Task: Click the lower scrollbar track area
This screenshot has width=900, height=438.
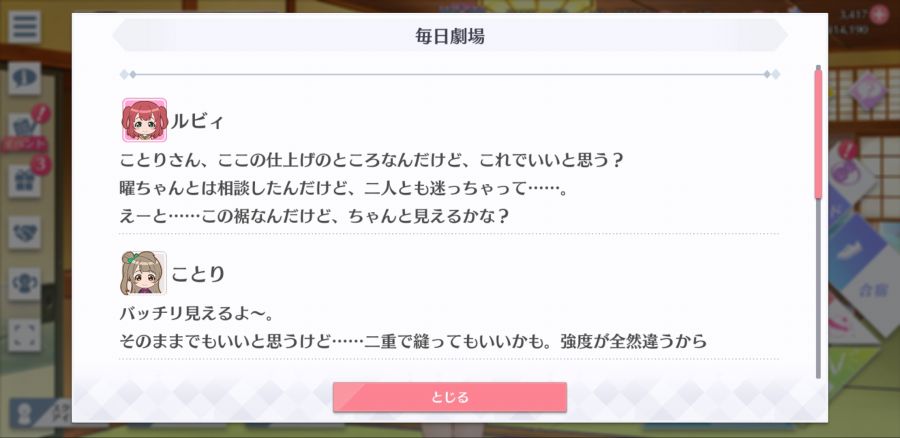Action: (818, 288)
